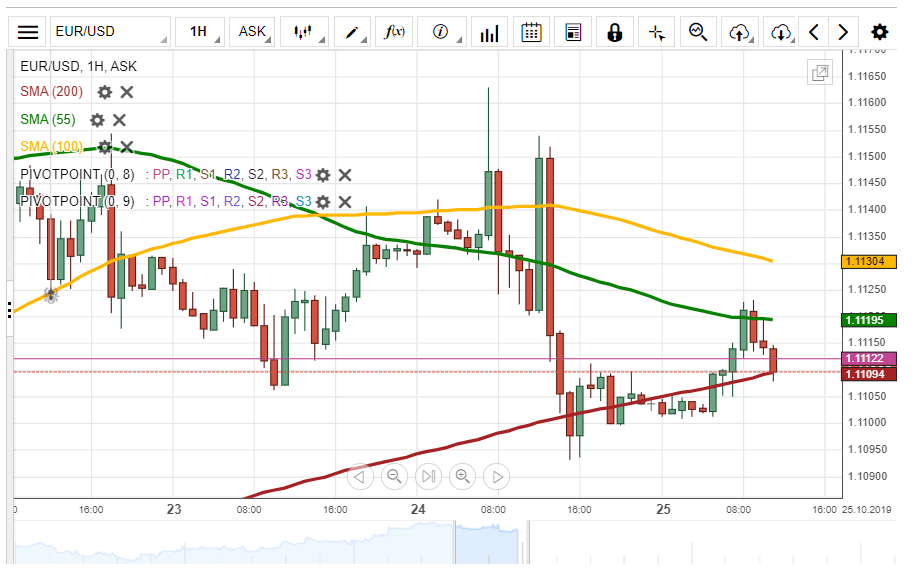Screen dimensions: 913x568
Task: Click the magnifier zoom-to-chart icon
Action: pos(698,31)
